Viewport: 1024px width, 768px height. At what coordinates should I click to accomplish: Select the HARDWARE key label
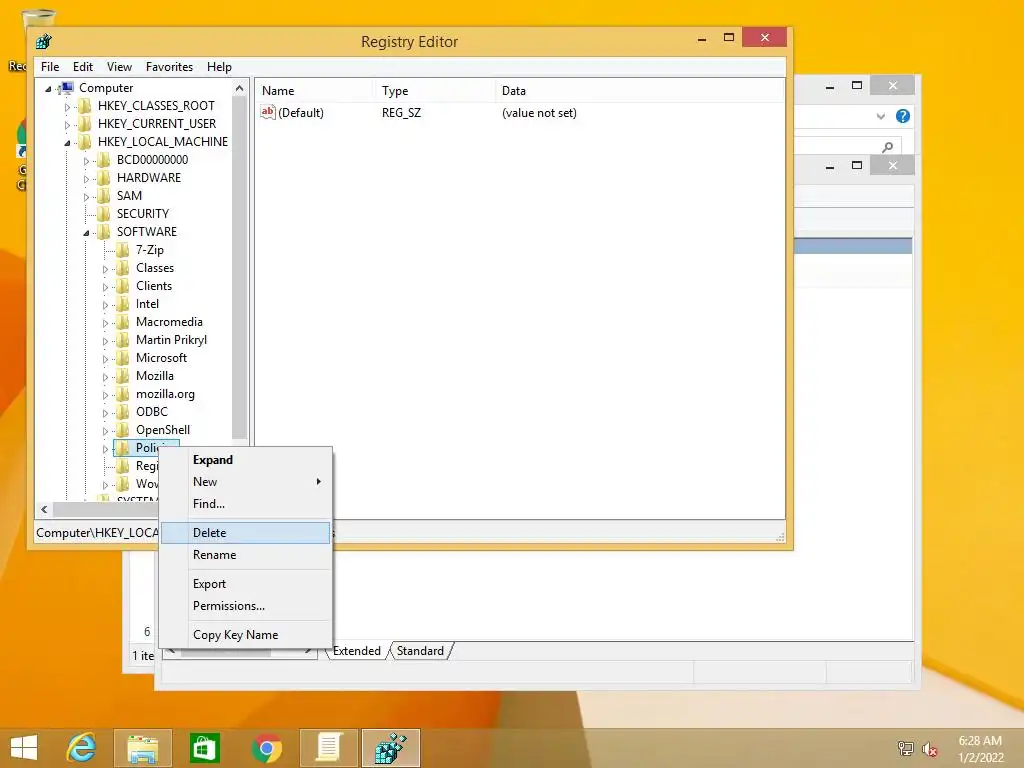point(149,178)
